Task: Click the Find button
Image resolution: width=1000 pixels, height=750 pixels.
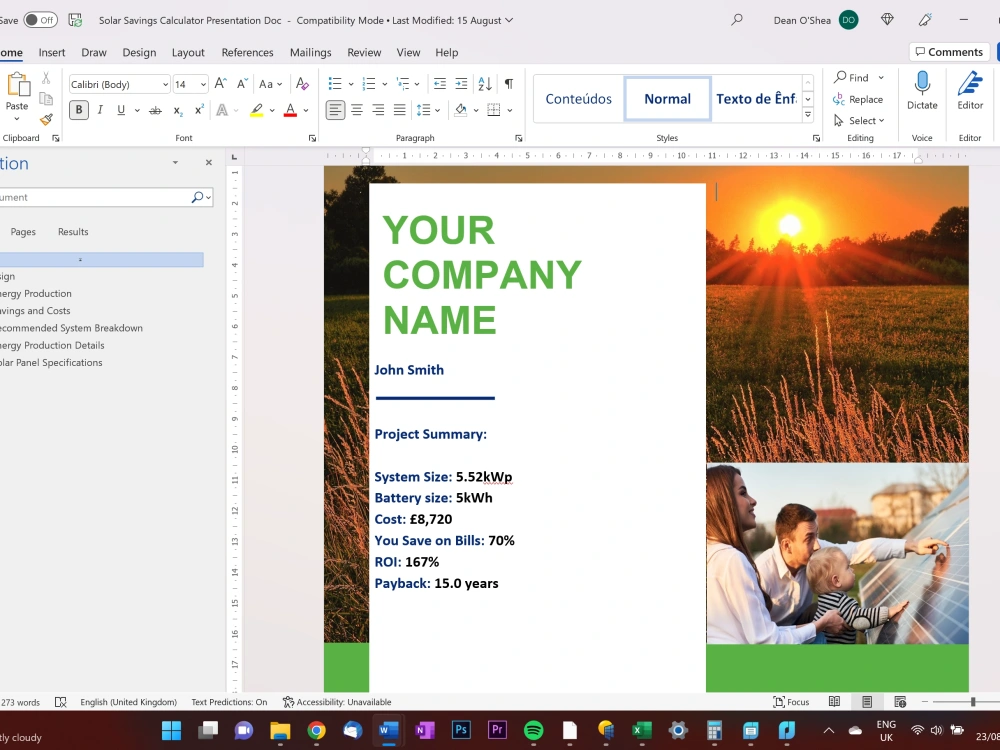Action: [x=852, y=78]
